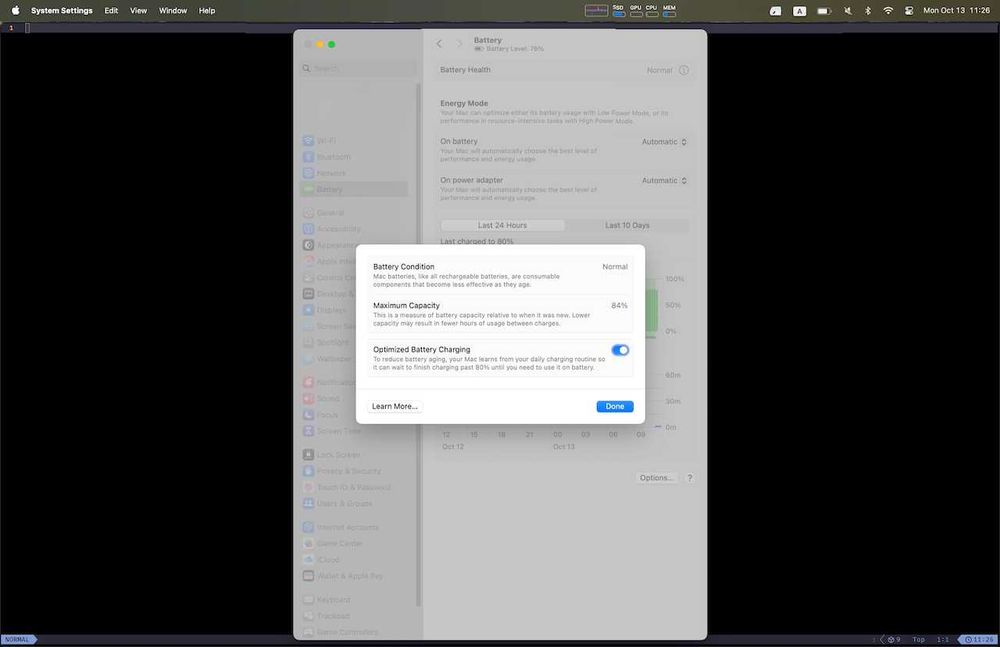Select iCloud in the sidebar
The image size is (1000, 647).
(x=353, y=560)
